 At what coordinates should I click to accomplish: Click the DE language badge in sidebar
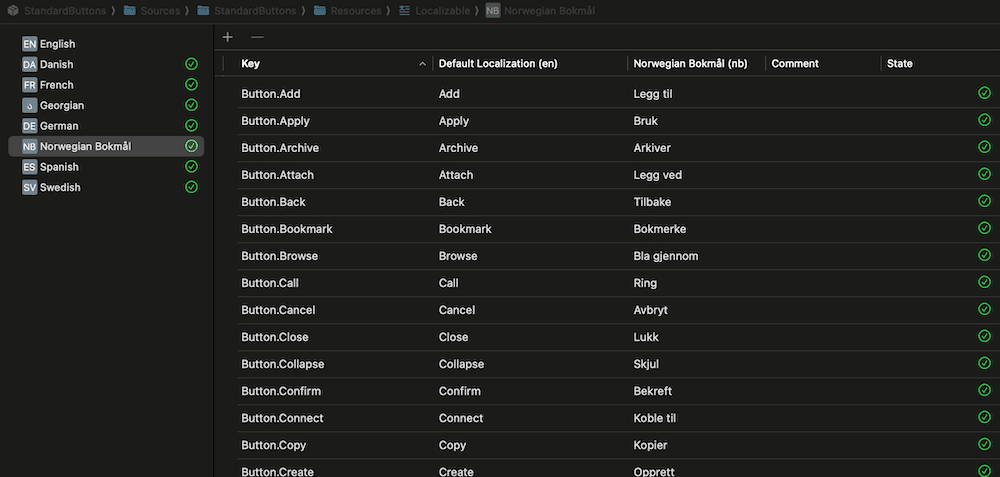29,126
